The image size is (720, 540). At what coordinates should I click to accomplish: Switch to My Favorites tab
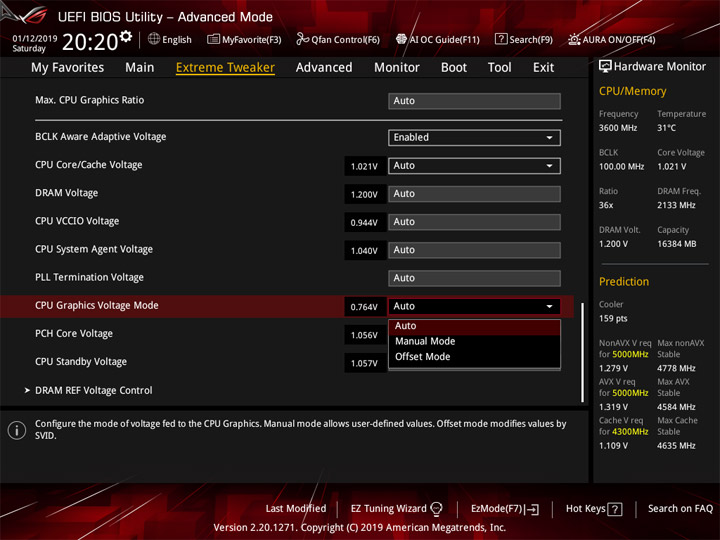pyautogui.click(x=68, y=68)
